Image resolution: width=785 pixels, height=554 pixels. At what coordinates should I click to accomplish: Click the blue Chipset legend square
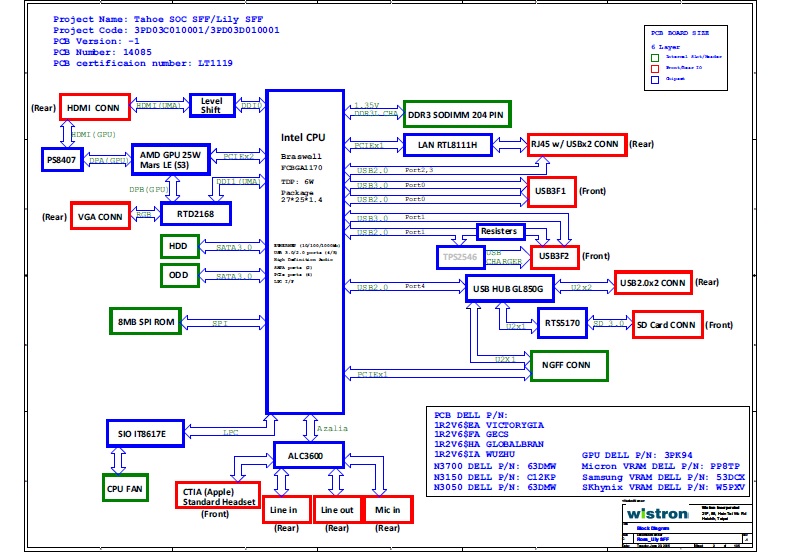654,80
